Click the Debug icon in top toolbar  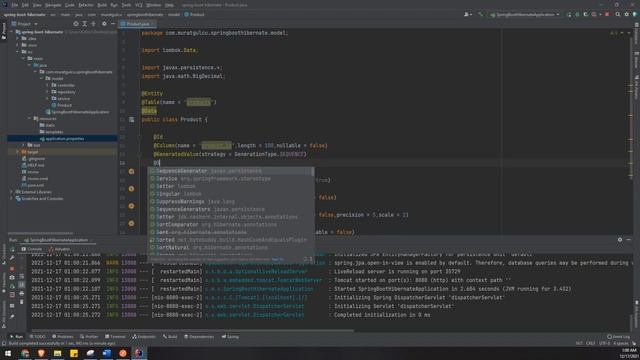(578, 14)
